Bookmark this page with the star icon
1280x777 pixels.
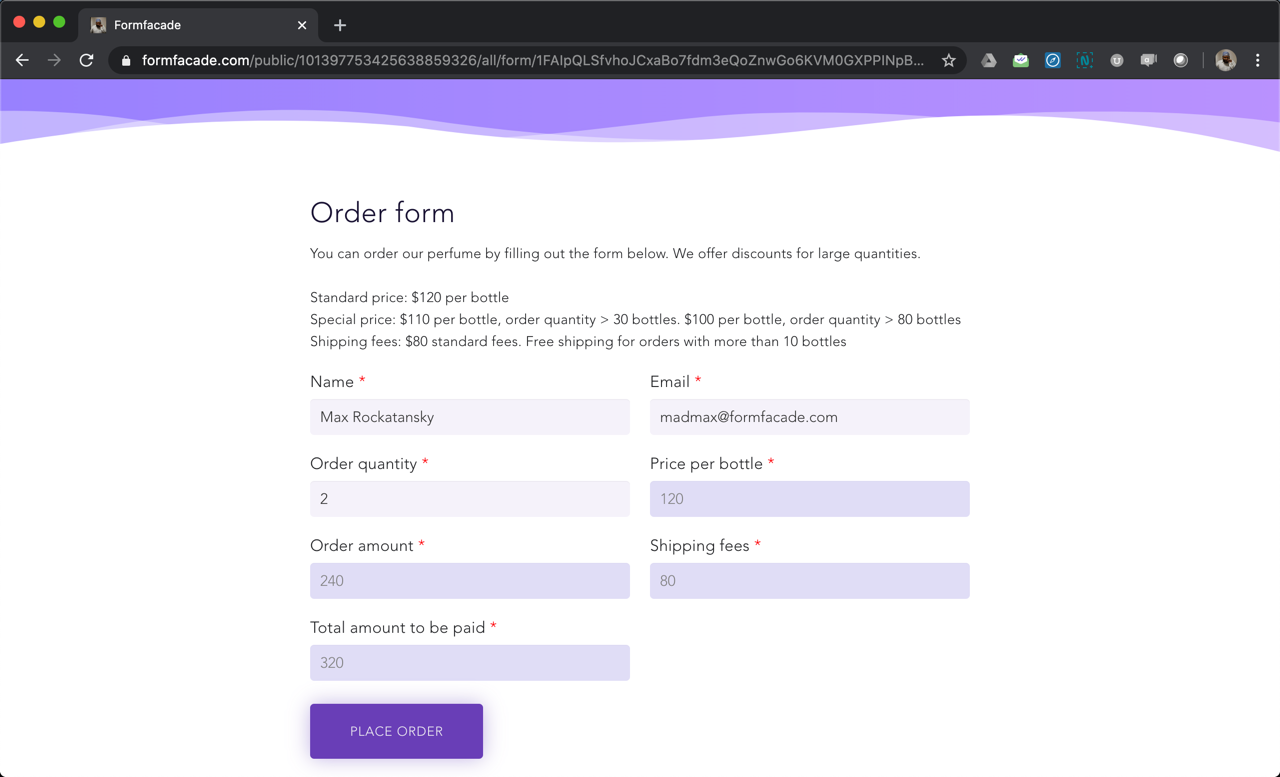pos(948,60)
